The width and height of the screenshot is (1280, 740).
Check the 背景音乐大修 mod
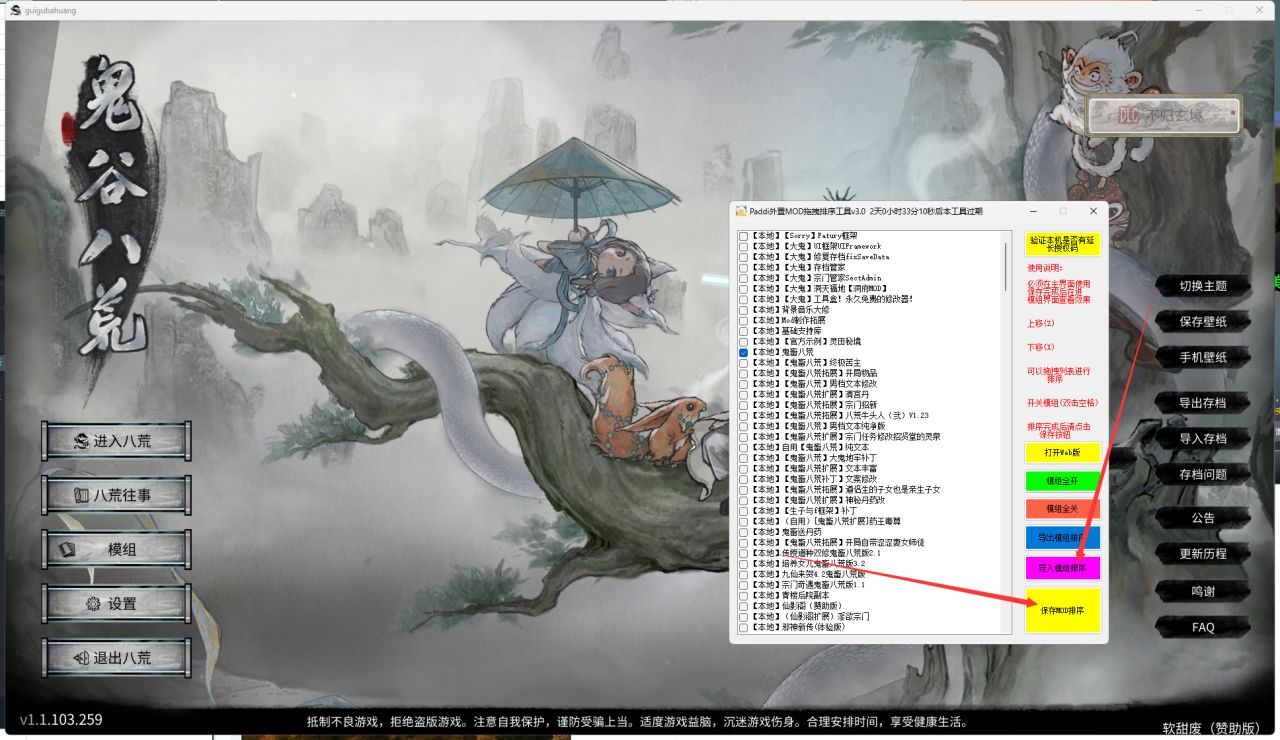(744, 310)
